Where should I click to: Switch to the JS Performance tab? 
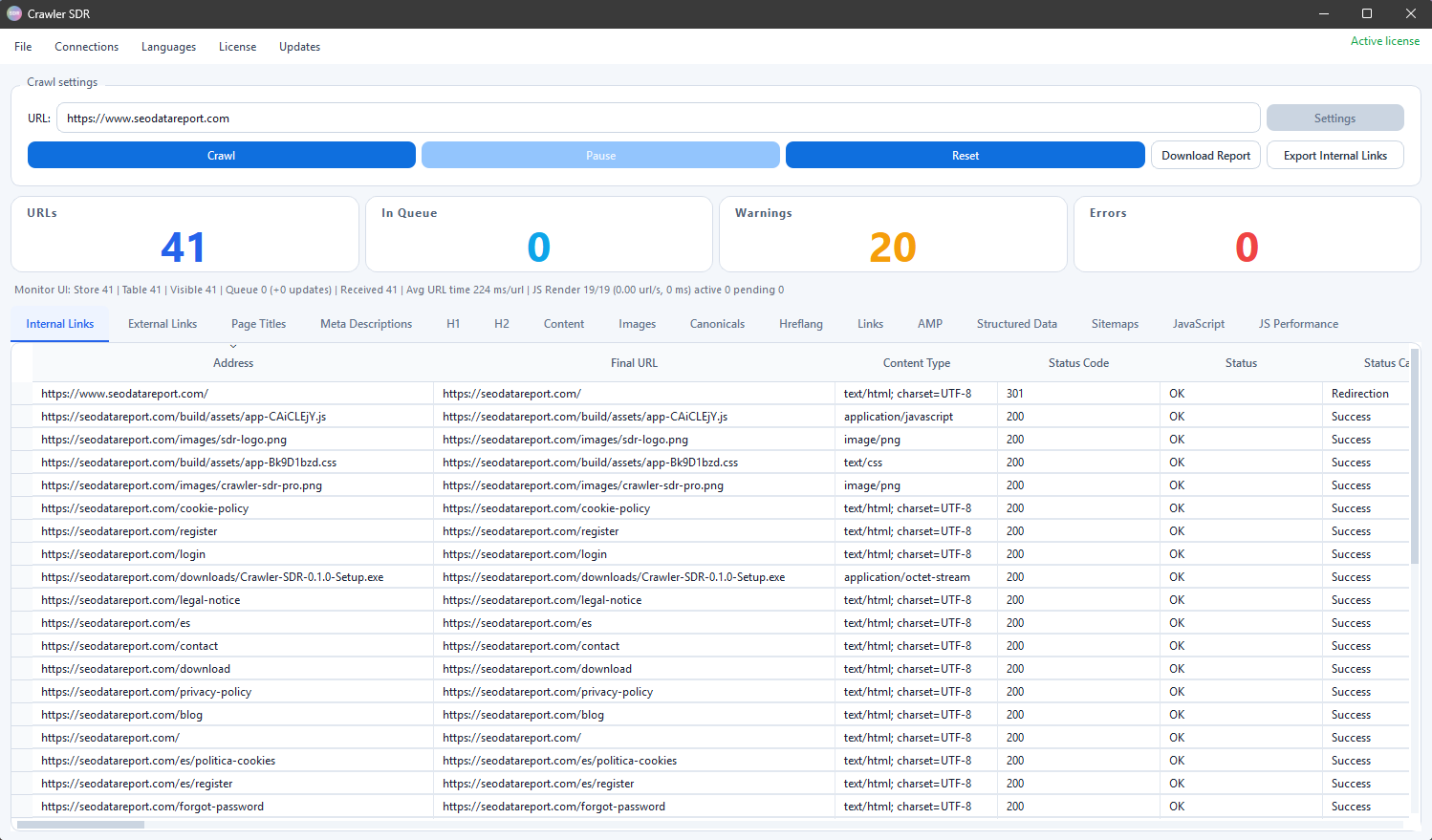click(x=1298, y=324)
